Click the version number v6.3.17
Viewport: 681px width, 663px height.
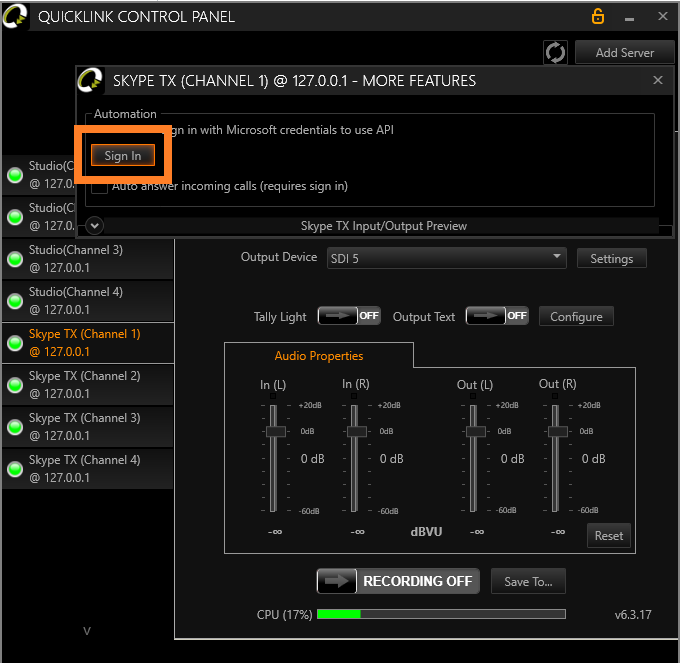(x=633, y=614)
